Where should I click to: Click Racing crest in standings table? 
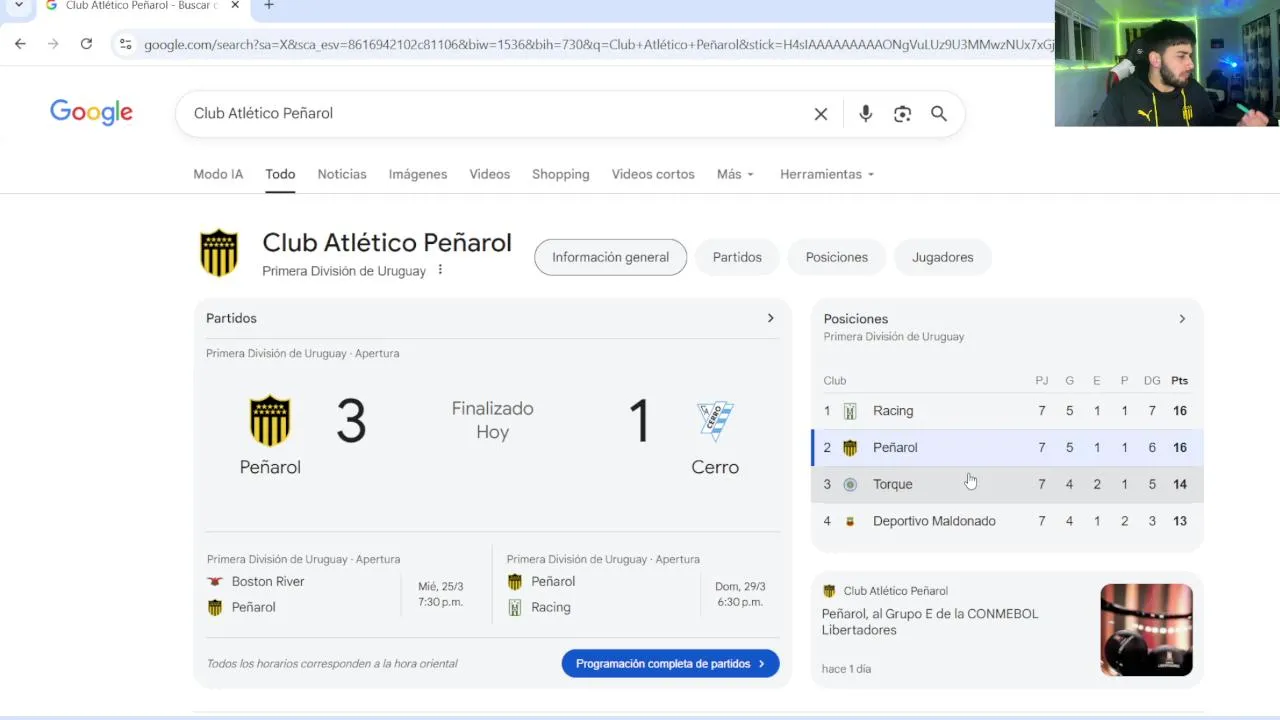point(850,411)
